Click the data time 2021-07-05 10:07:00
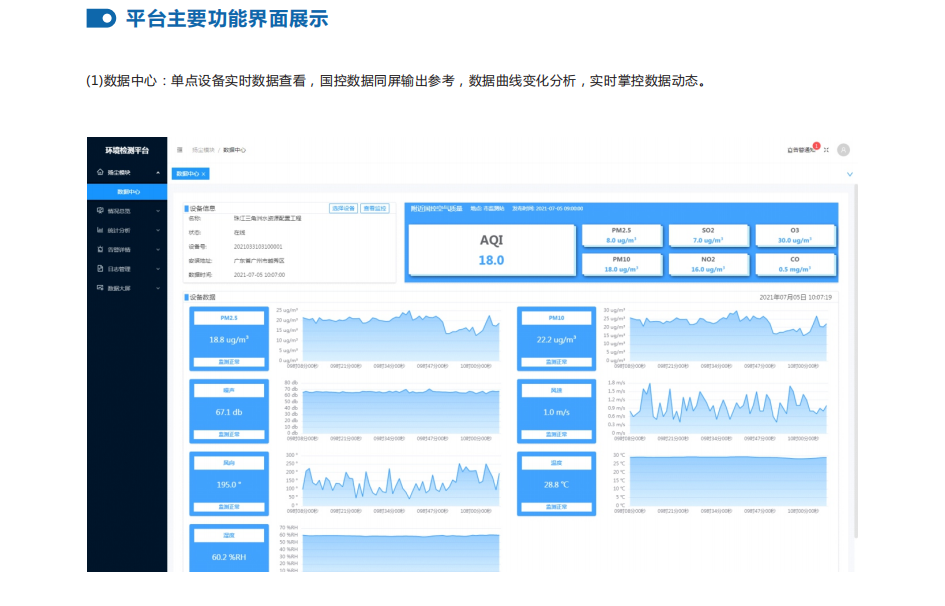This screenshot has height=606, width=945. (x=259, y=275)
